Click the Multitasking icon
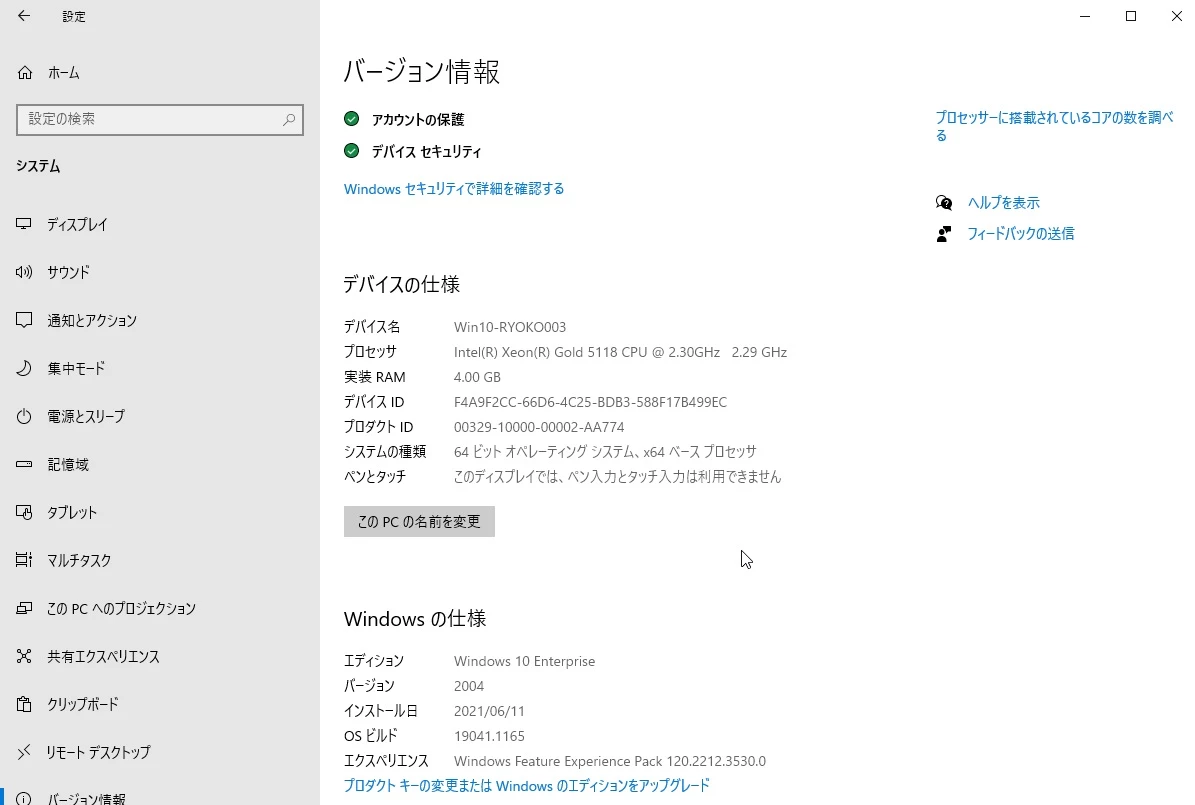This screenshot has width=1195, height=805. [x=24, y=560]
